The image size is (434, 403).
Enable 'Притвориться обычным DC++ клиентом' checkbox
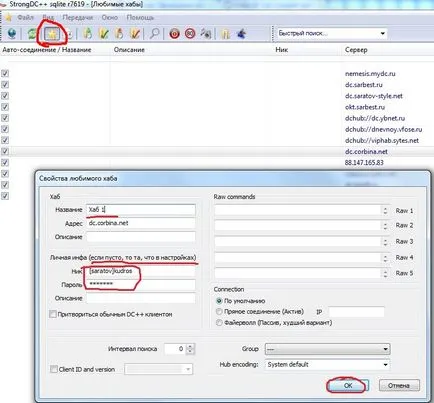coord(53,314)
